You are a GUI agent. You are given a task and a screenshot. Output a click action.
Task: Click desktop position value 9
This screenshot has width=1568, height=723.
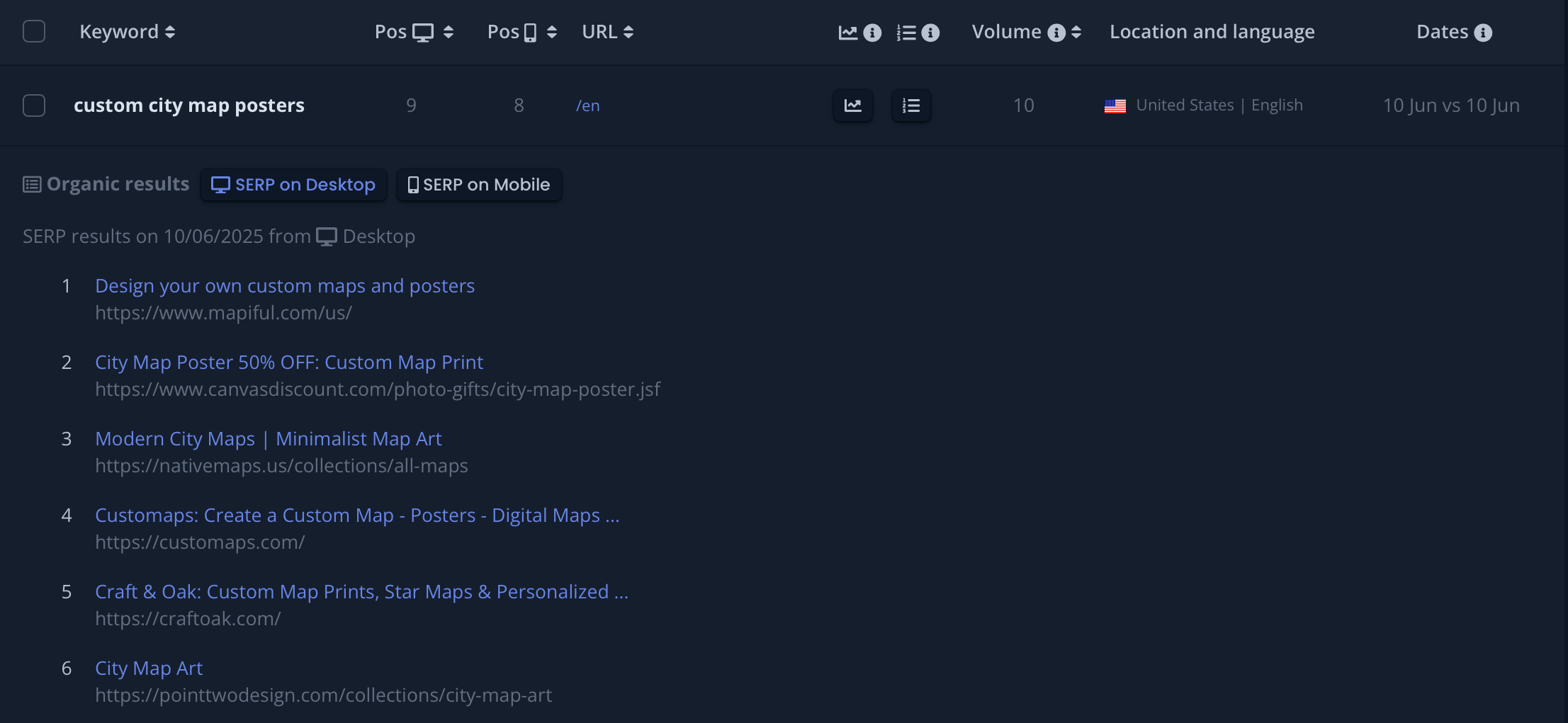(x=411, y=106)
